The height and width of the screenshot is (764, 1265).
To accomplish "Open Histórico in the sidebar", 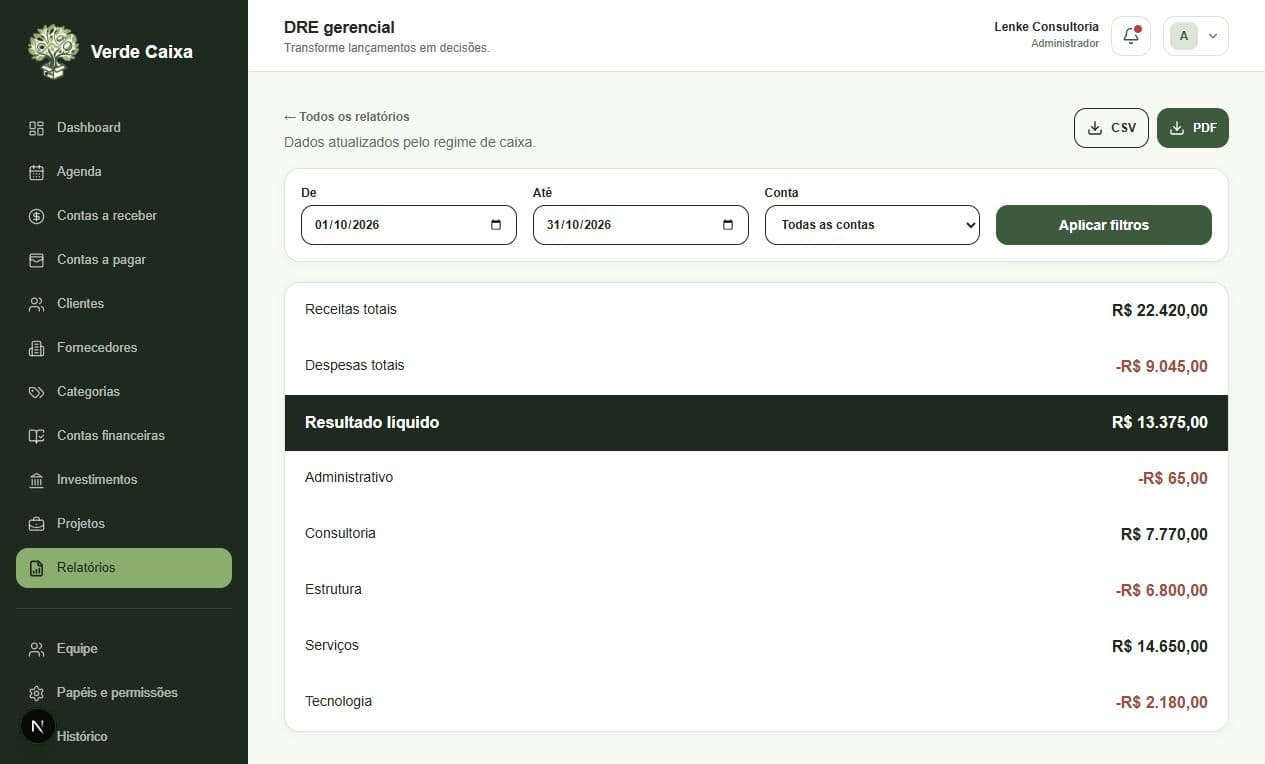I will coord(124,737).
